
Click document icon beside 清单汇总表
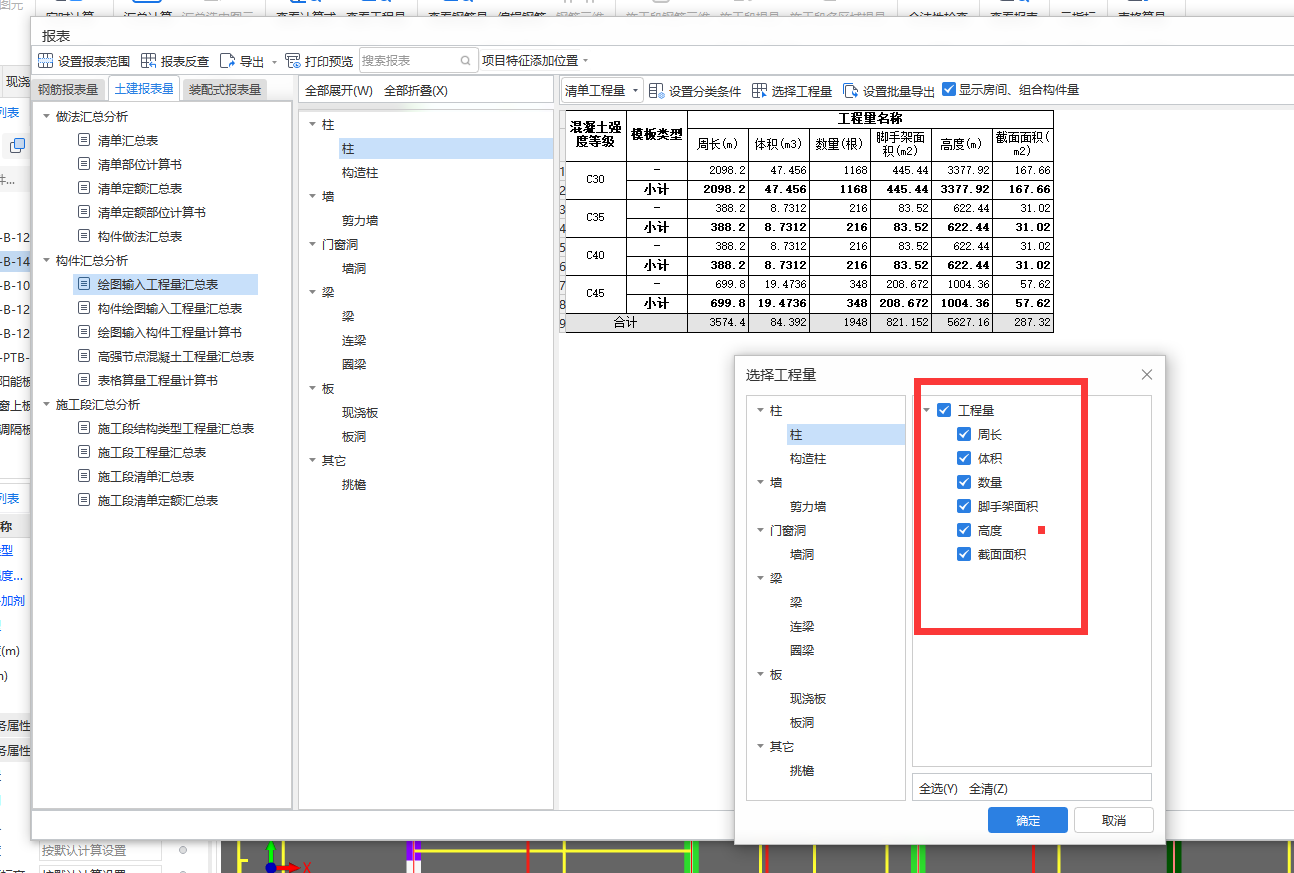(x=84, y=140)
